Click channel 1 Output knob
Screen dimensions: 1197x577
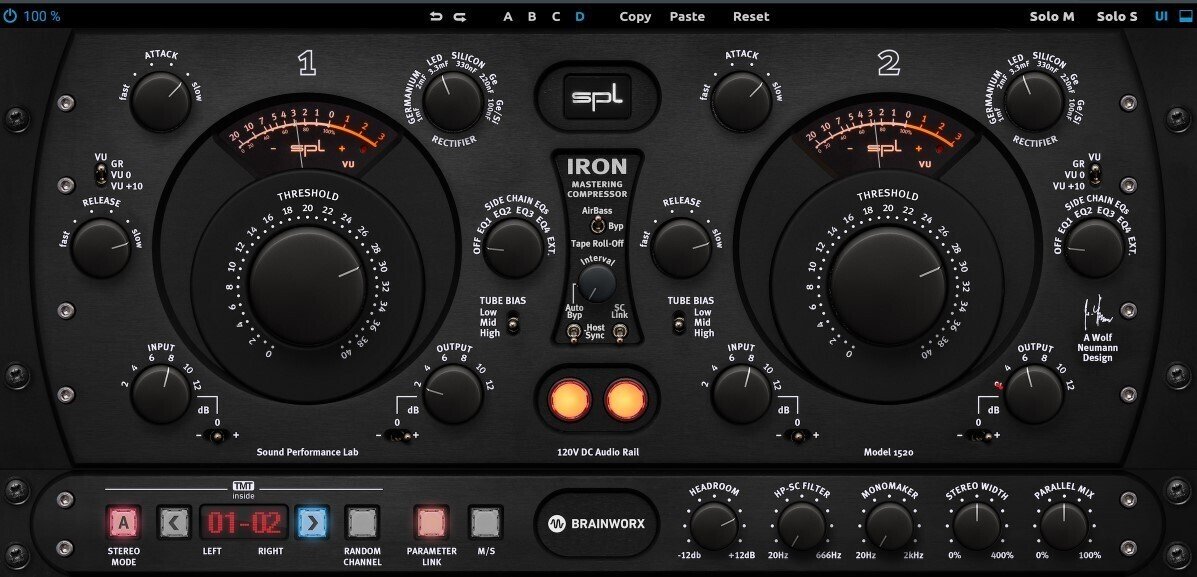tap(453, 394)
